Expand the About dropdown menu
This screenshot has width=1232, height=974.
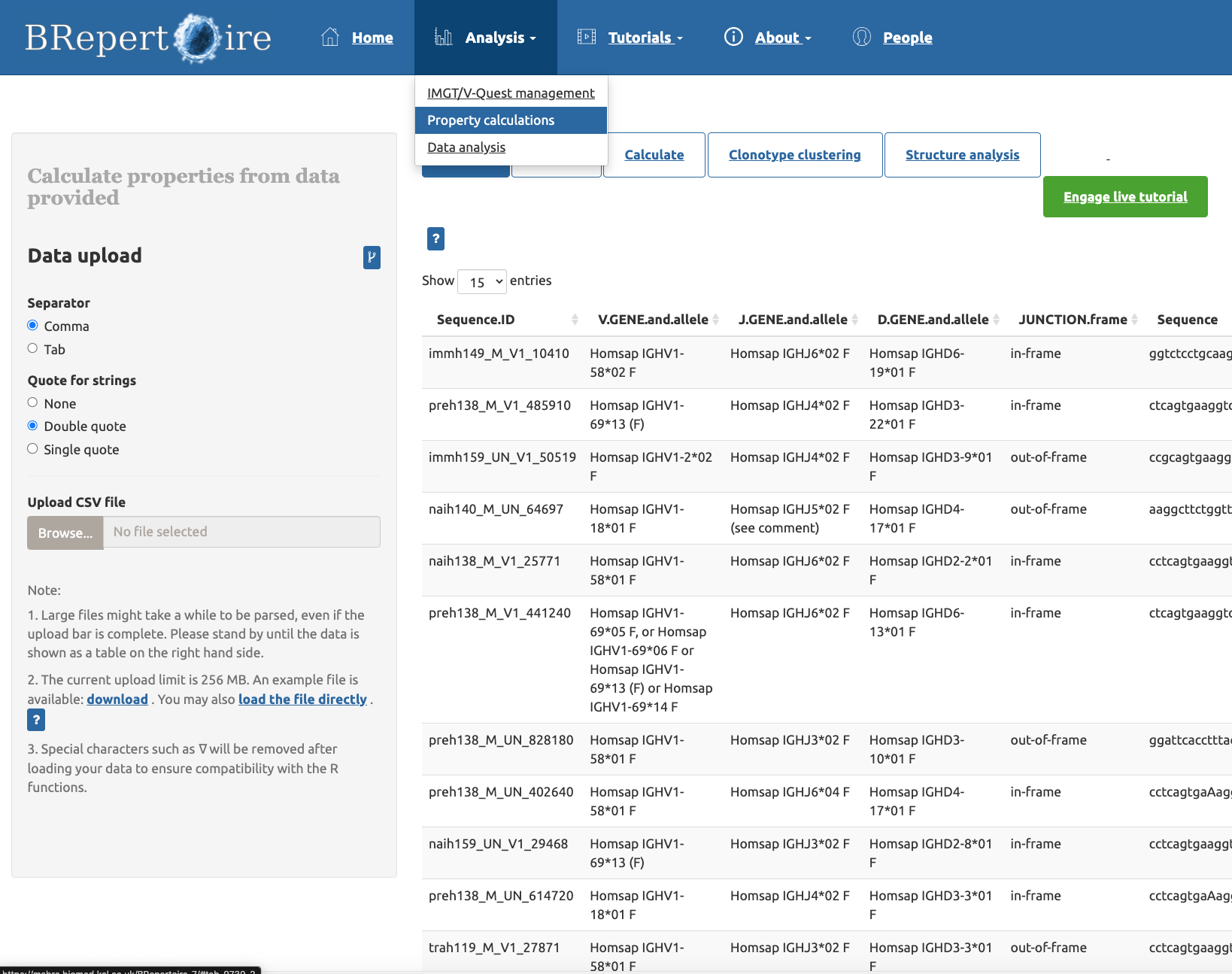[x=782, y=38]
